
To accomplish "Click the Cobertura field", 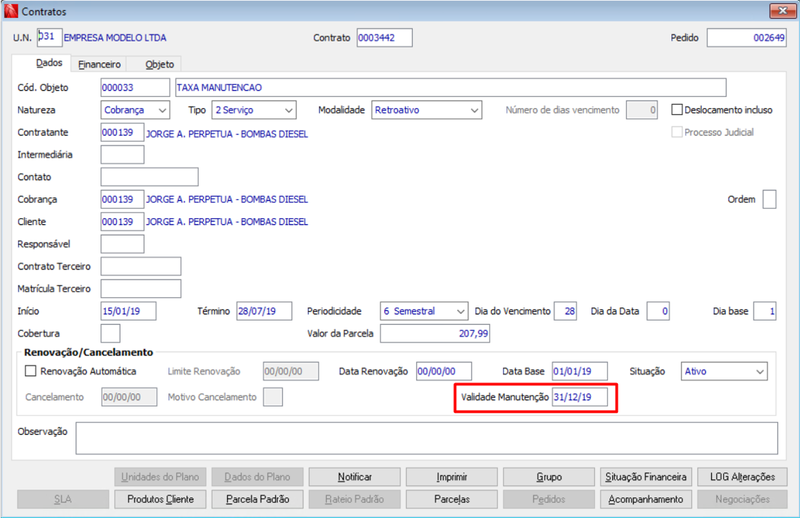I will coord(111,333).
